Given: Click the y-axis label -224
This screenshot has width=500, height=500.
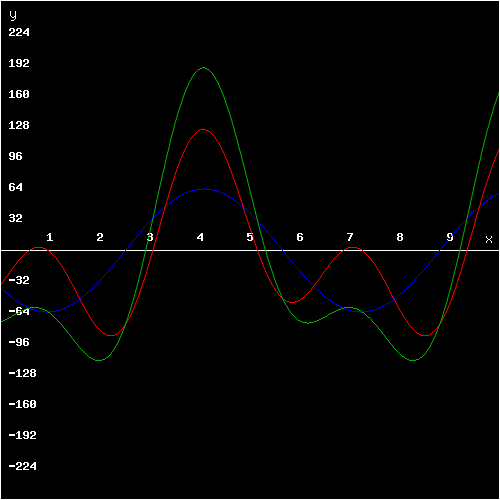Looking at the screenshot, I should tap(22, 466).
